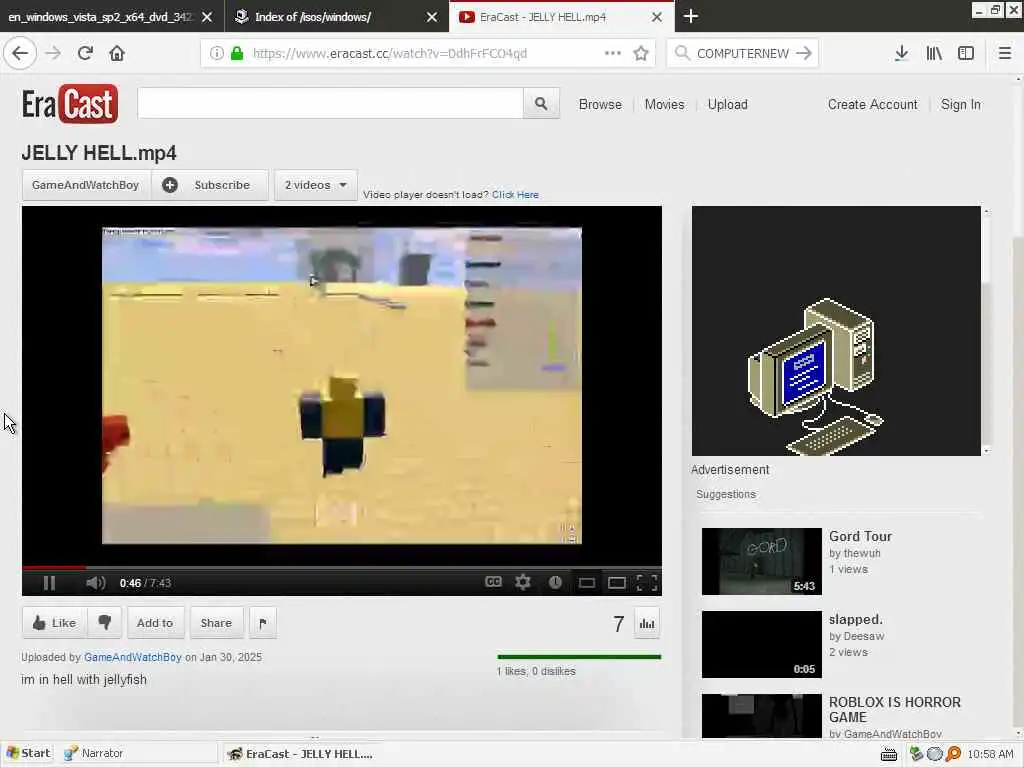Viewport: 1024px width, 768px height.
Task: Open video statistics bar chart icon
Action: 647,624
